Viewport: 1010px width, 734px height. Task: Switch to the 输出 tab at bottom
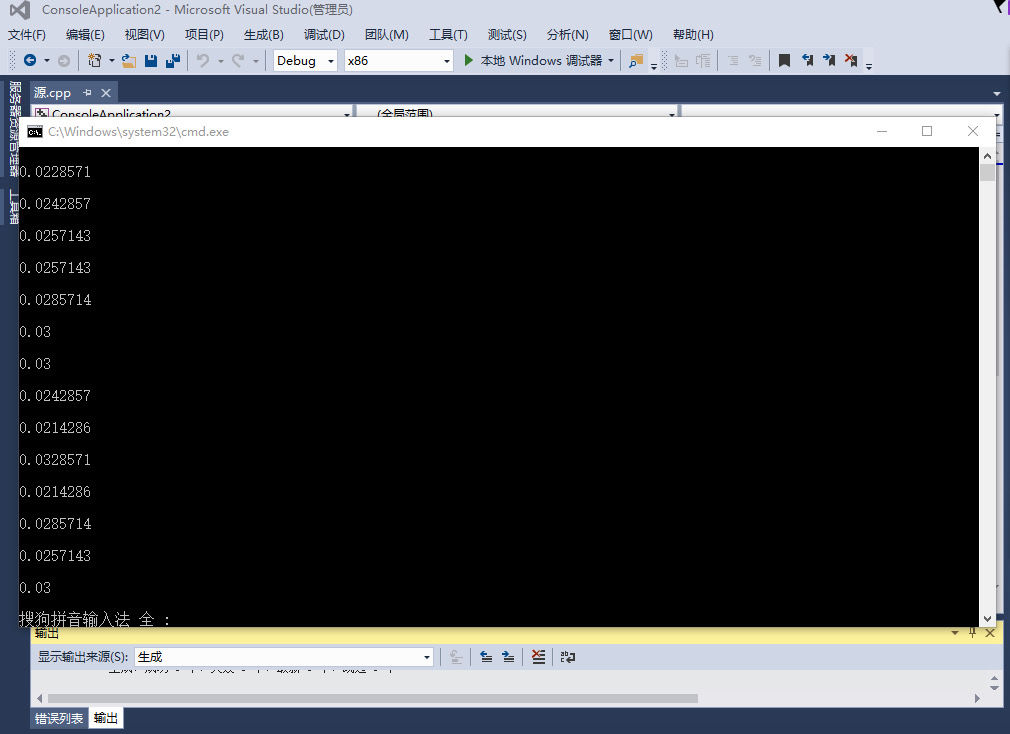pyautogui.click(x=106, y=718)
